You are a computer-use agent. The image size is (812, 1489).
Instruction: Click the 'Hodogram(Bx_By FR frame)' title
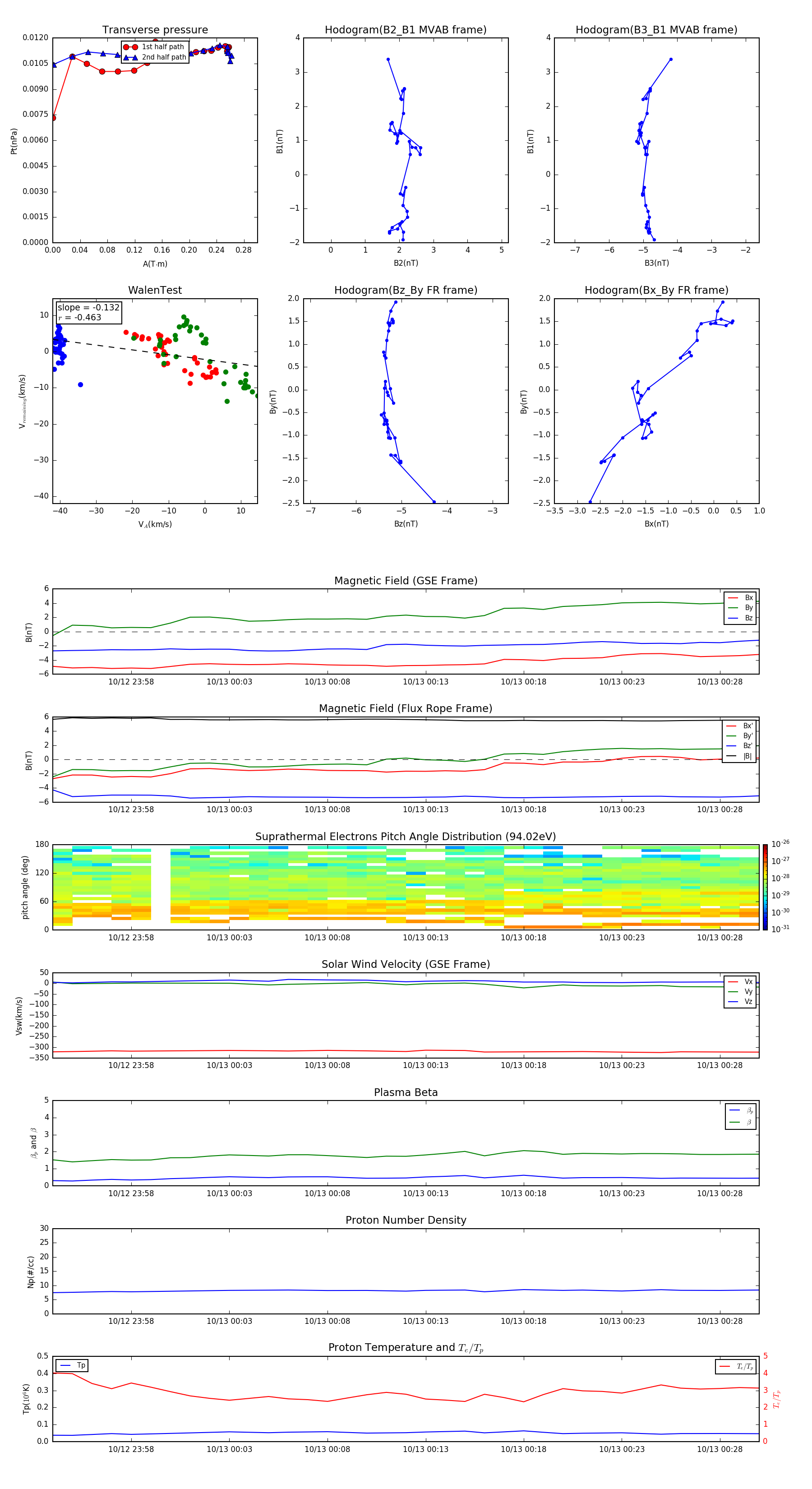(x=656, y=290)
